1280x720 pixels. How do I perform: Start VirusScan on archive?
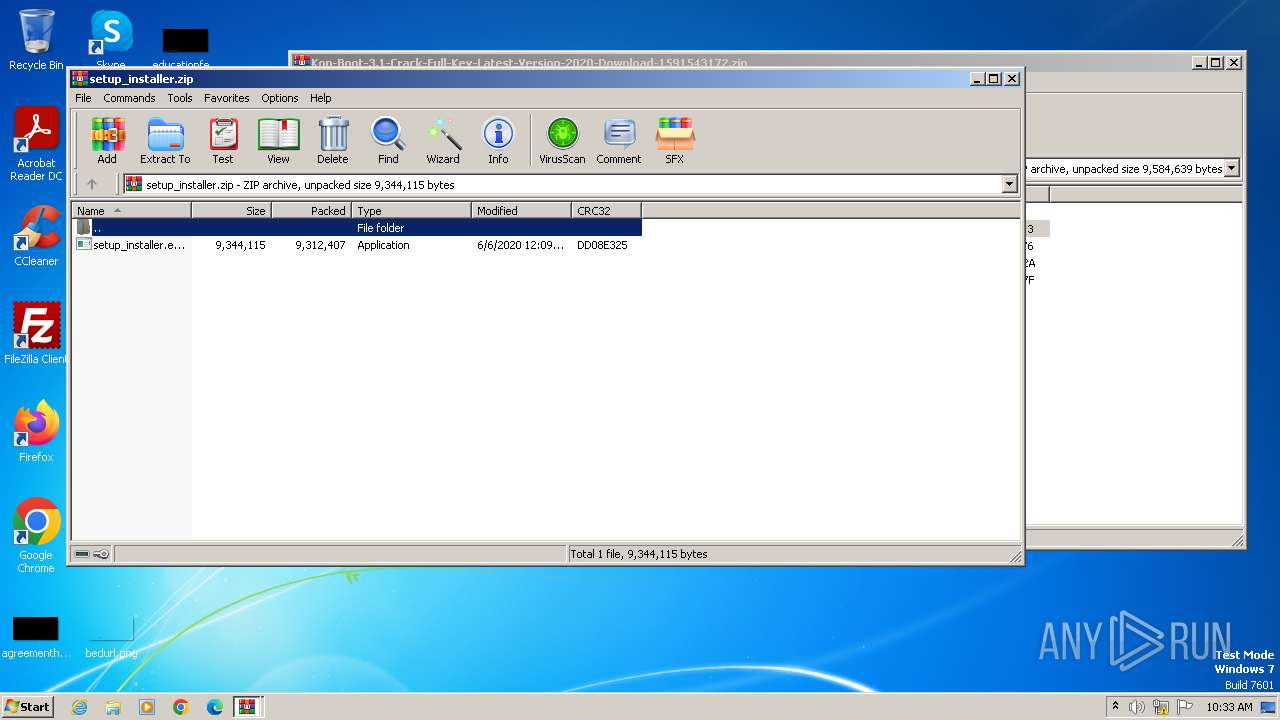pos(562,140)
